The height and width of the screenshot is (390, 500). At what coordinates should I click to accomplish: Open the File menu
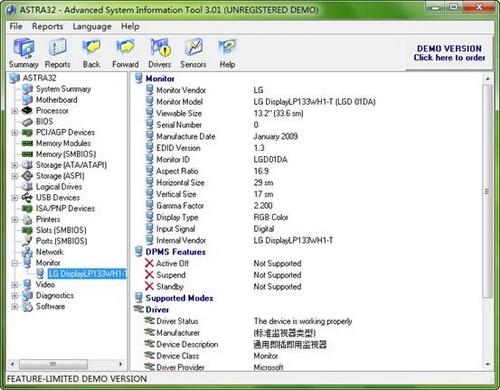[16, 26]
